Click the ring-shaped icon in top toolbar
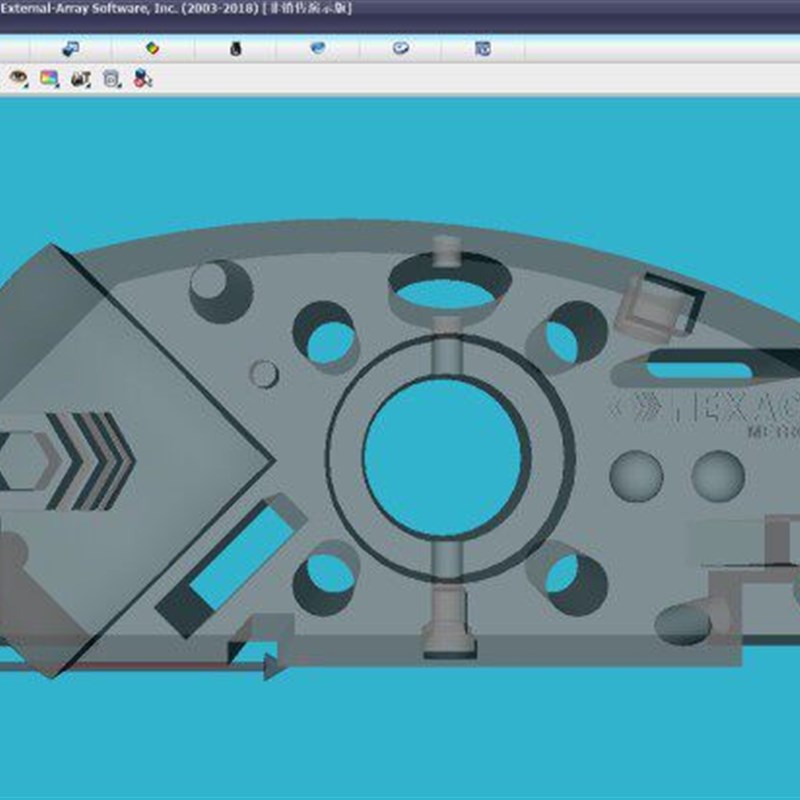 401,48
